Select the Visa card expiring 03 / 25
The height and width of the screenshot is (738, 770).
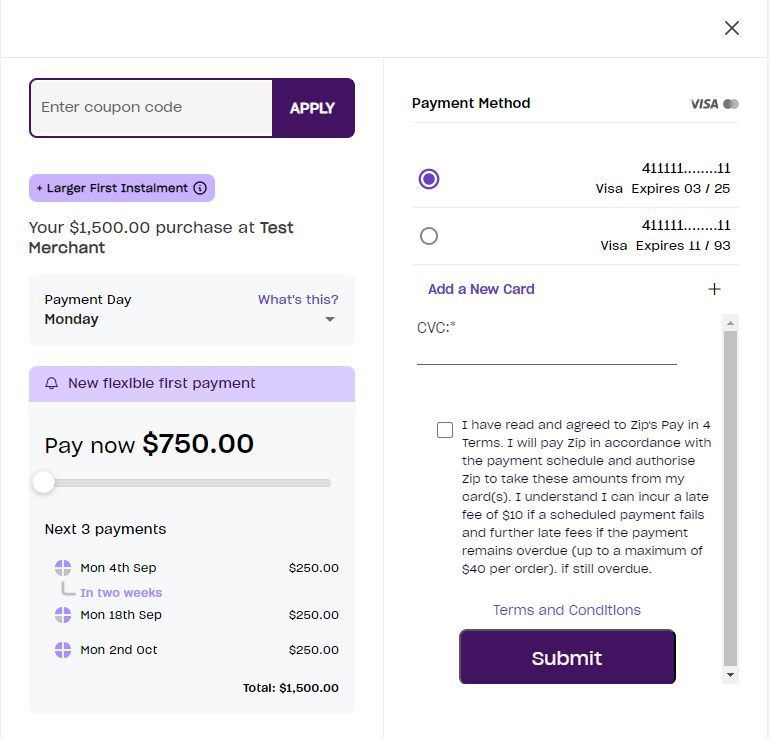pyautogui.click(x=429, y=179)
